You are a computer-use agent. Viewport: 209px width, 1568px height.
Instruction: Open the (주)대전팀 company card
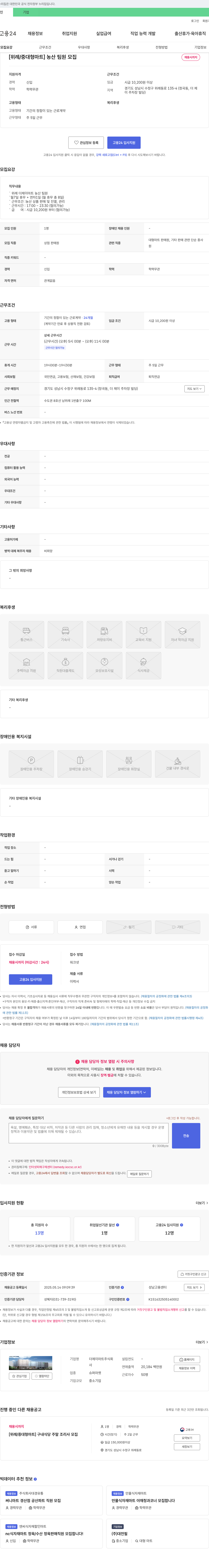click(x=157, y=1533)
